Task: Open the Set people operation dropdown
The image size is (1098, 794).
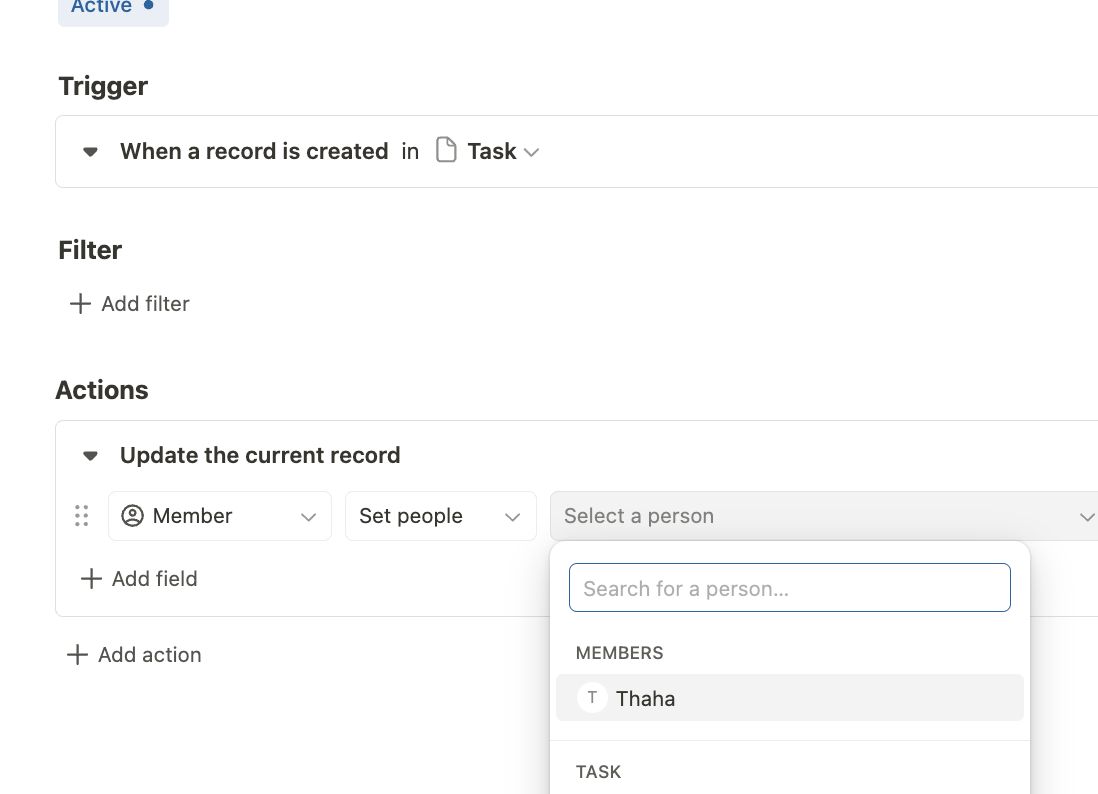Action: [440, 516]
